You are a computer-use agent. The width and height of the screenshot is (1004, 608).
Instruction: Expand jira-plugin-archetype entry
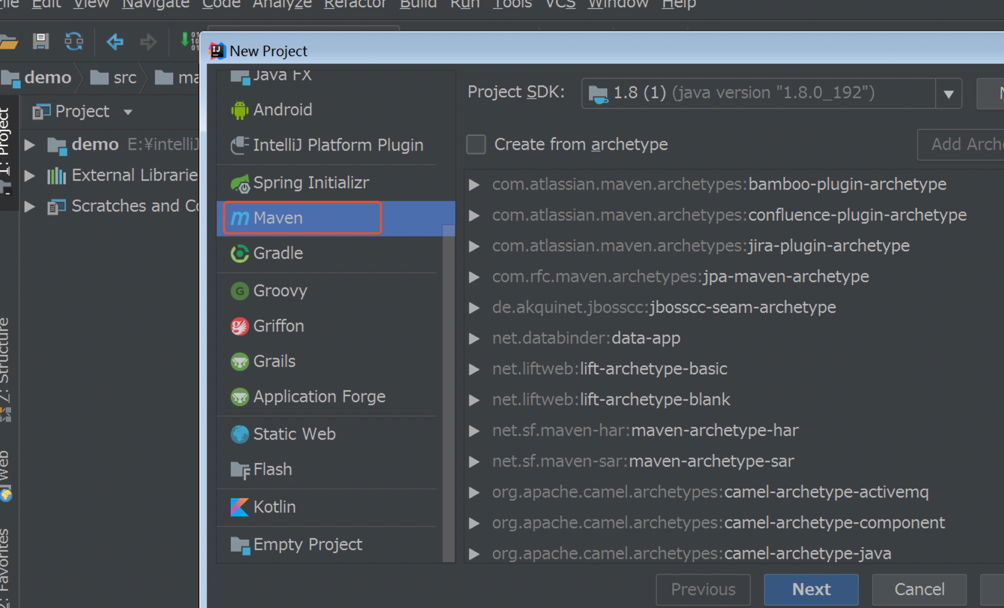point(474,246)
